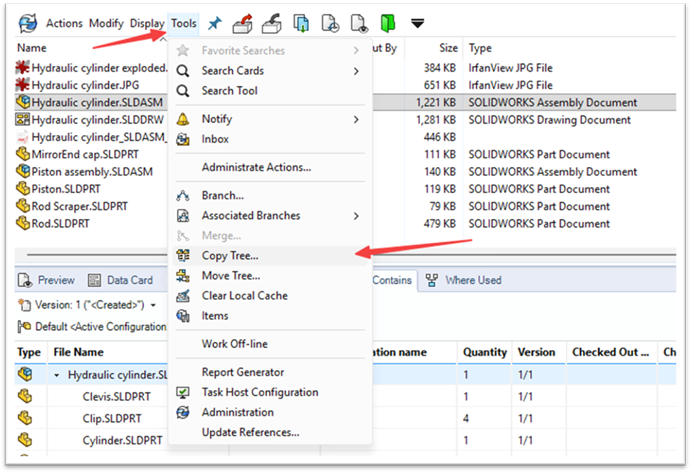This screenshot has height=473, width=692.
Task: Switch to the Data Card tab
Action: coord(120,280)
